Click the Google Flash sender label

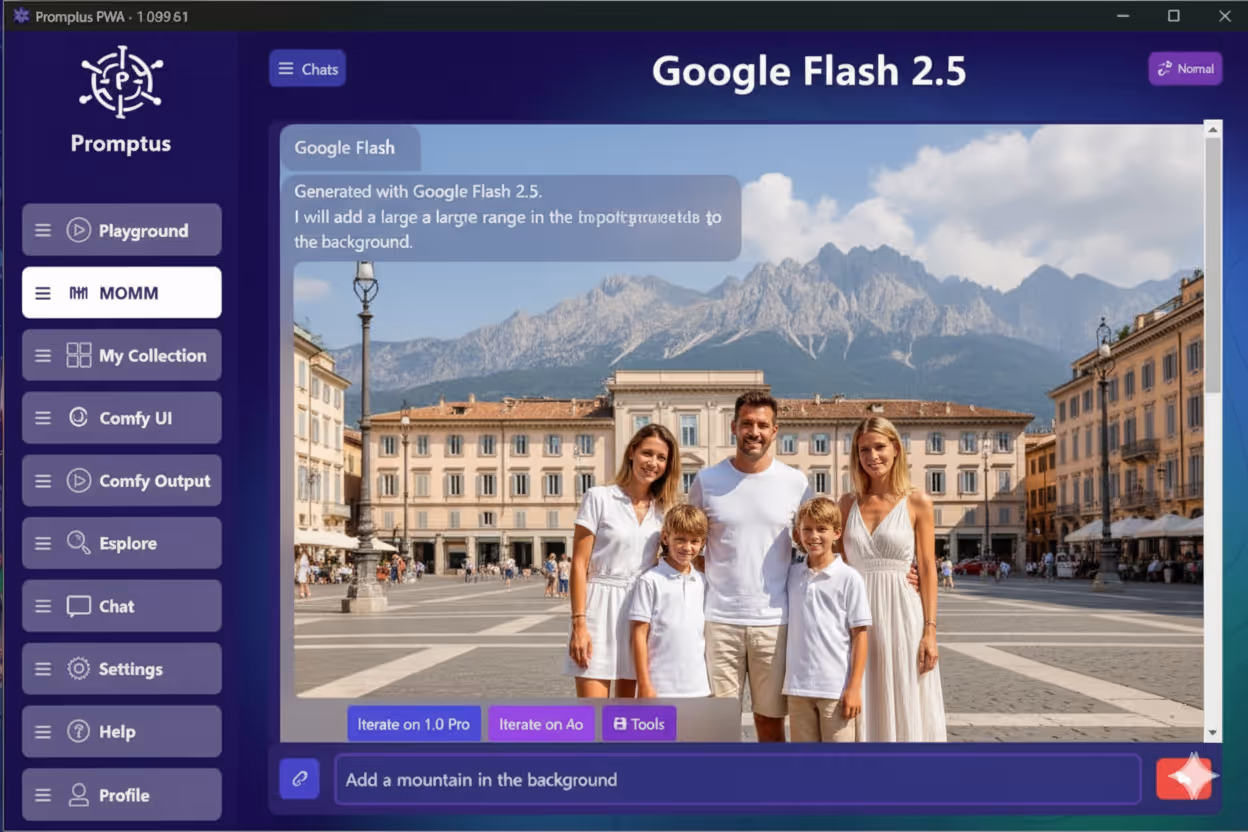tap(345, 147)
